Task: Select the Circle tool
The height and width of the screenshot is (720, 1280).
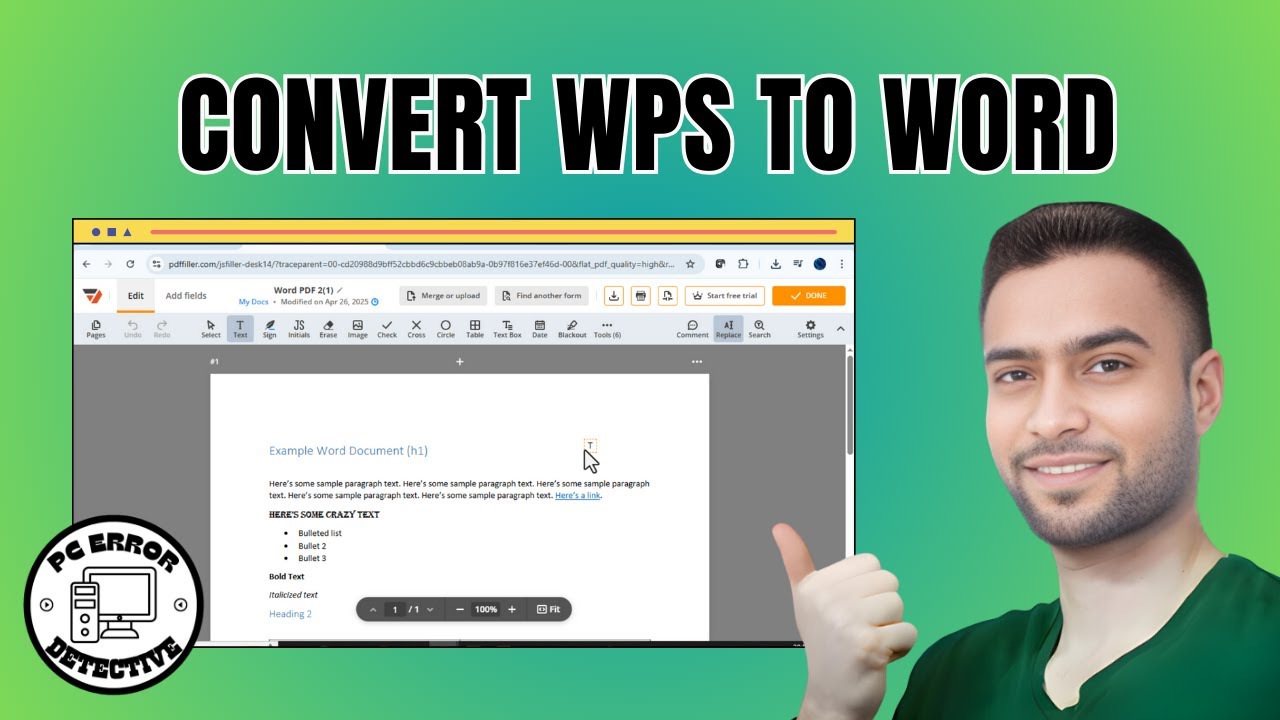Action: (x=445, y=329)
